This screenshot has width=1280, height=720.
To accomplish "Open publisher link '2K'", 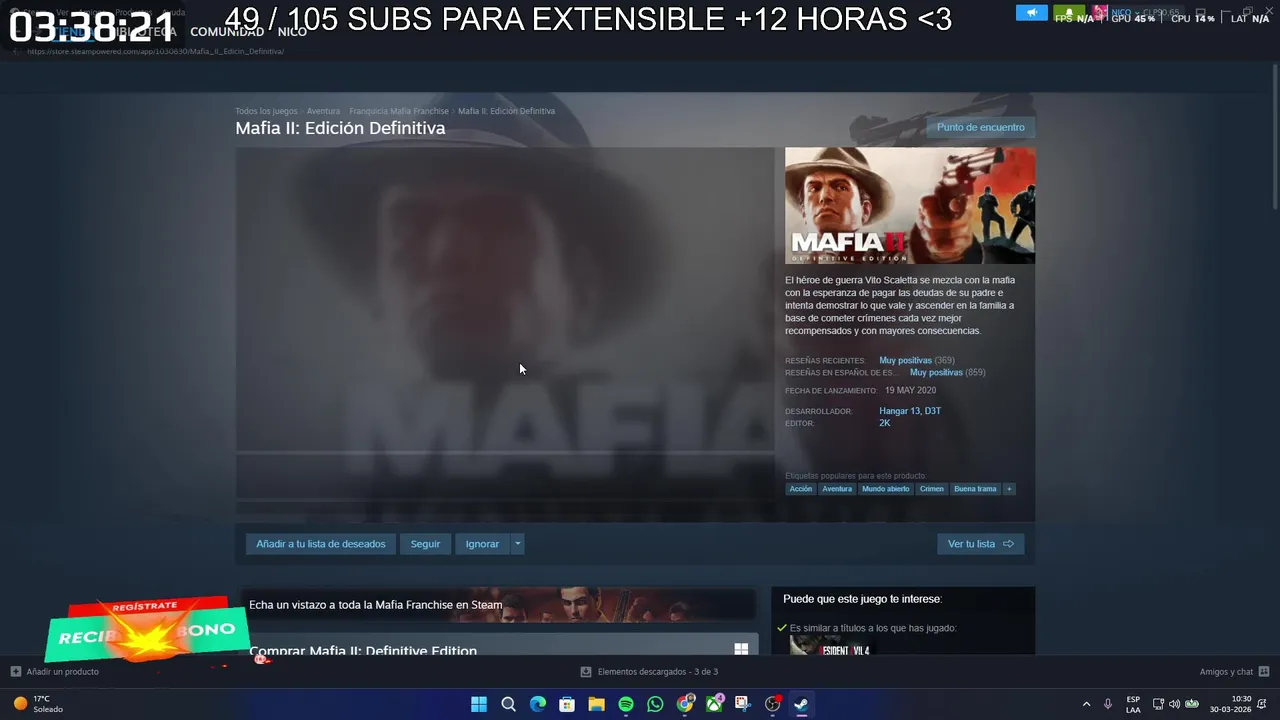I will point(884,423).
